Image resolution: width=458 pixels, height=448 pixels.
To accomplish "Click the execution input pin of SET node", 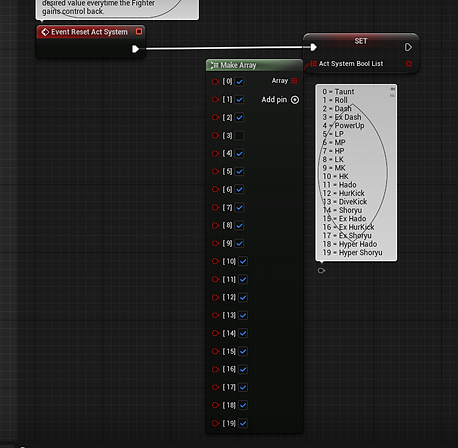I will click(313, 47).
